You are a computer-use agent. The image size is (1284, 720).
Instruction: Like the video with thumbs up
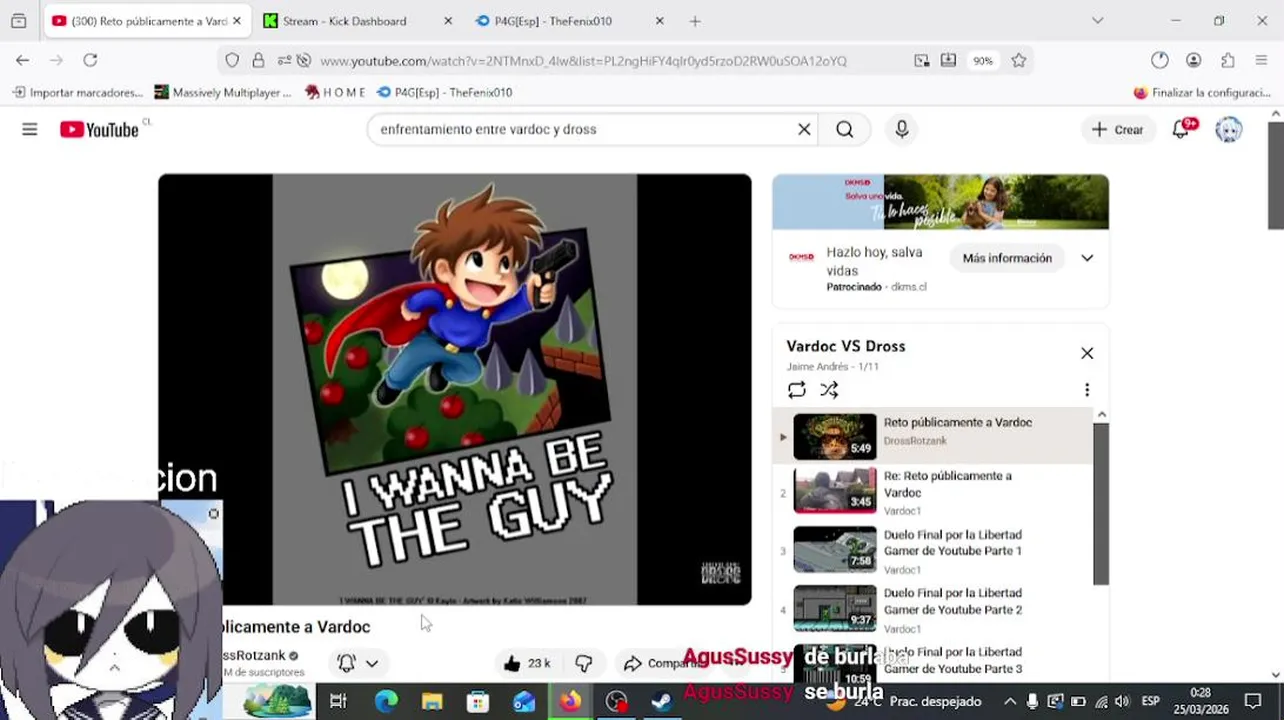point(528,663)
